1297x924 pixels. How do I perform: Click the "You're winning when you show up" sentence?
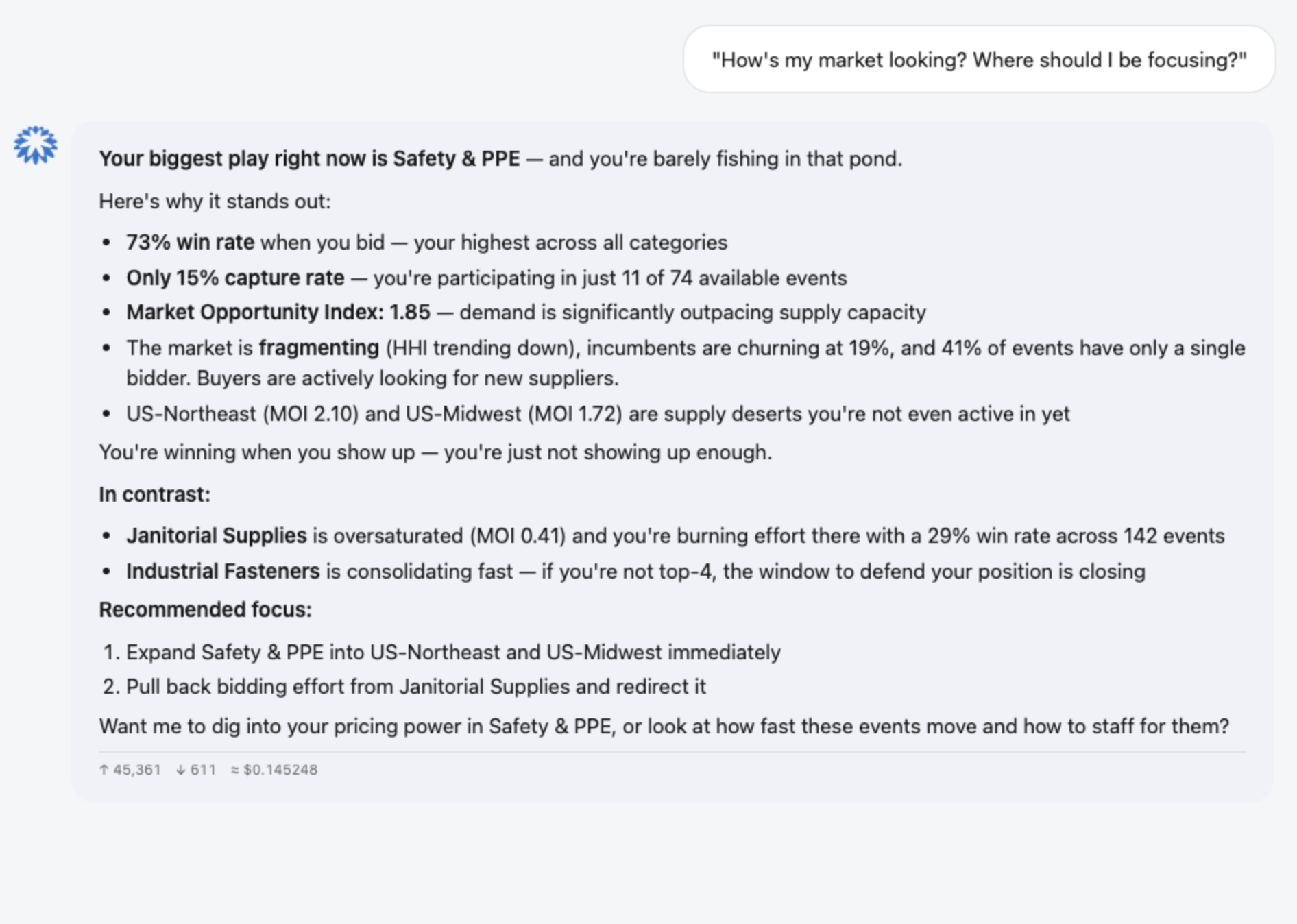435,452
